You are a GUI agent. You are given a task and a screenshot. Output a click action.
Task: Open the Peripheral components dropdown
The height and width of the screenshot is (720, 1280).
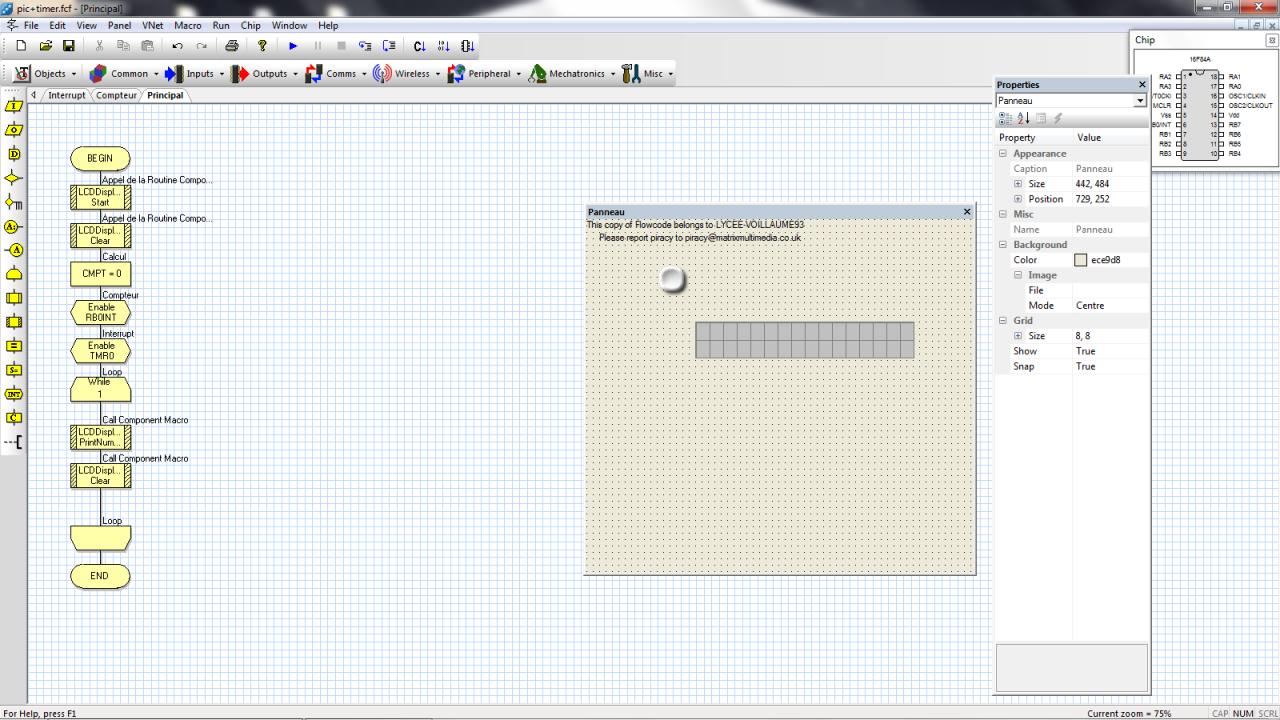coord(485,73)
